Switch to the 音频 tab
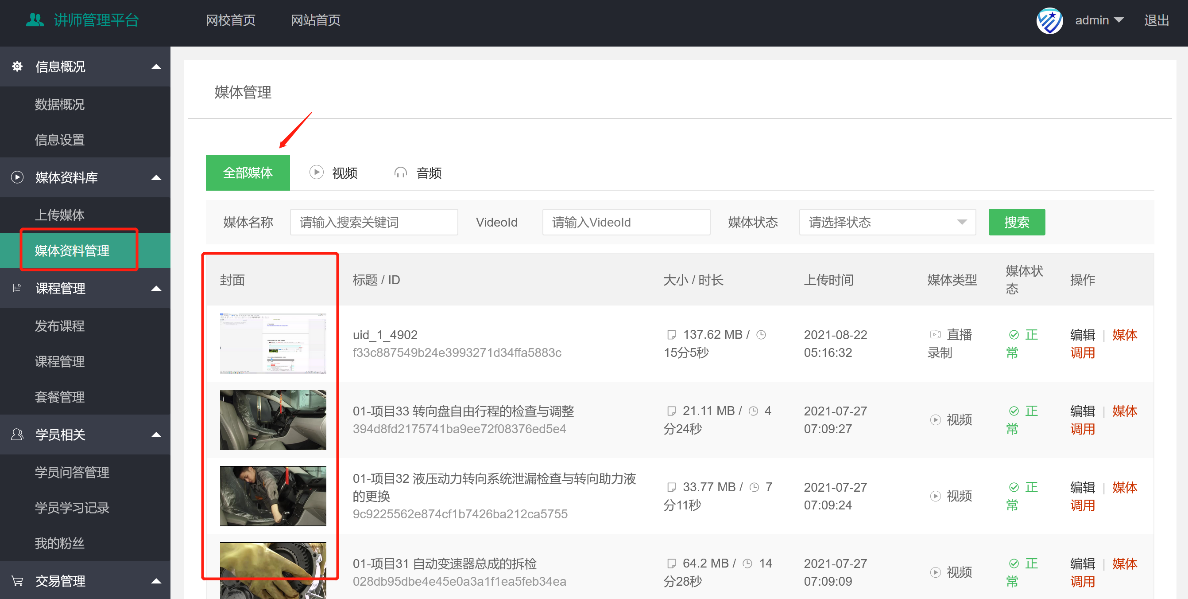1188x599 pixels. (417, 173)
